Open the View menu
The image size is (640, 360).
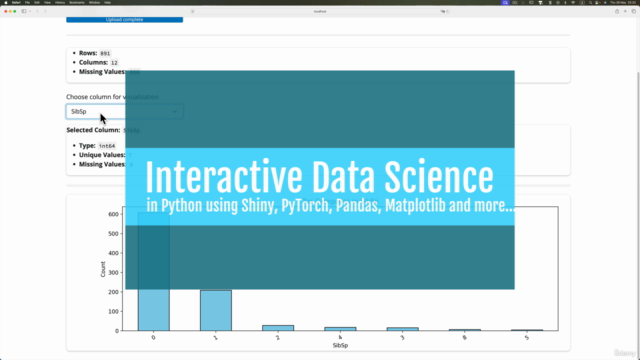pos(47,2)
